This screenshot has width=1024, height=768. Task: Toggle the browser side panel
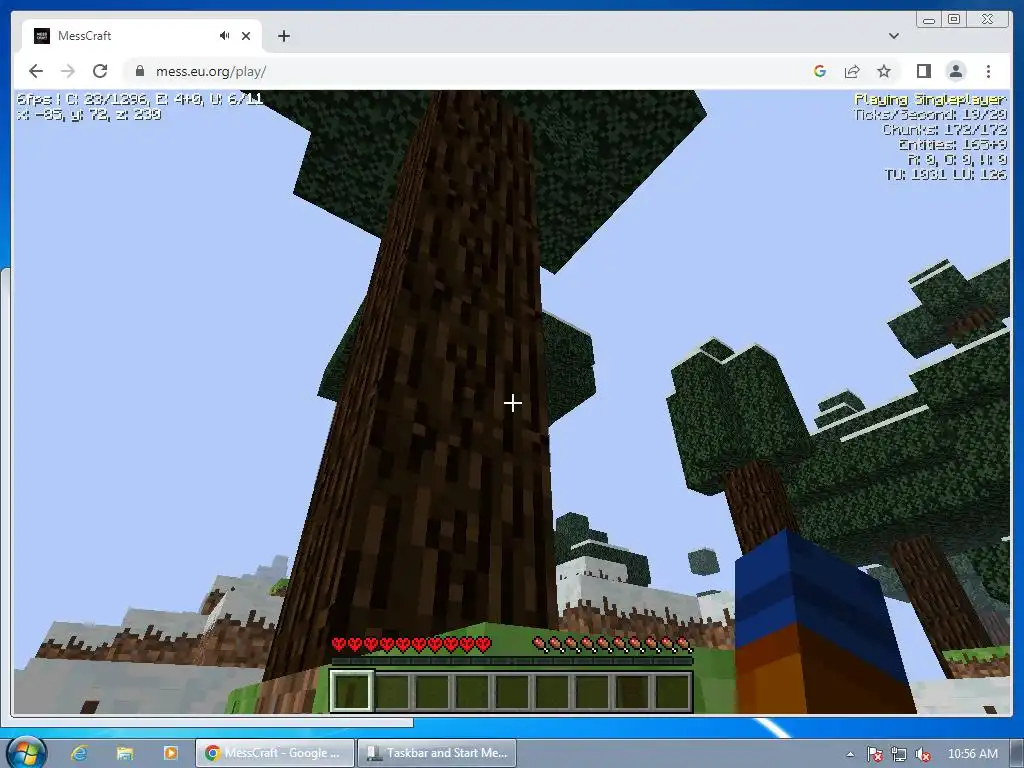(x=923, y=71)
